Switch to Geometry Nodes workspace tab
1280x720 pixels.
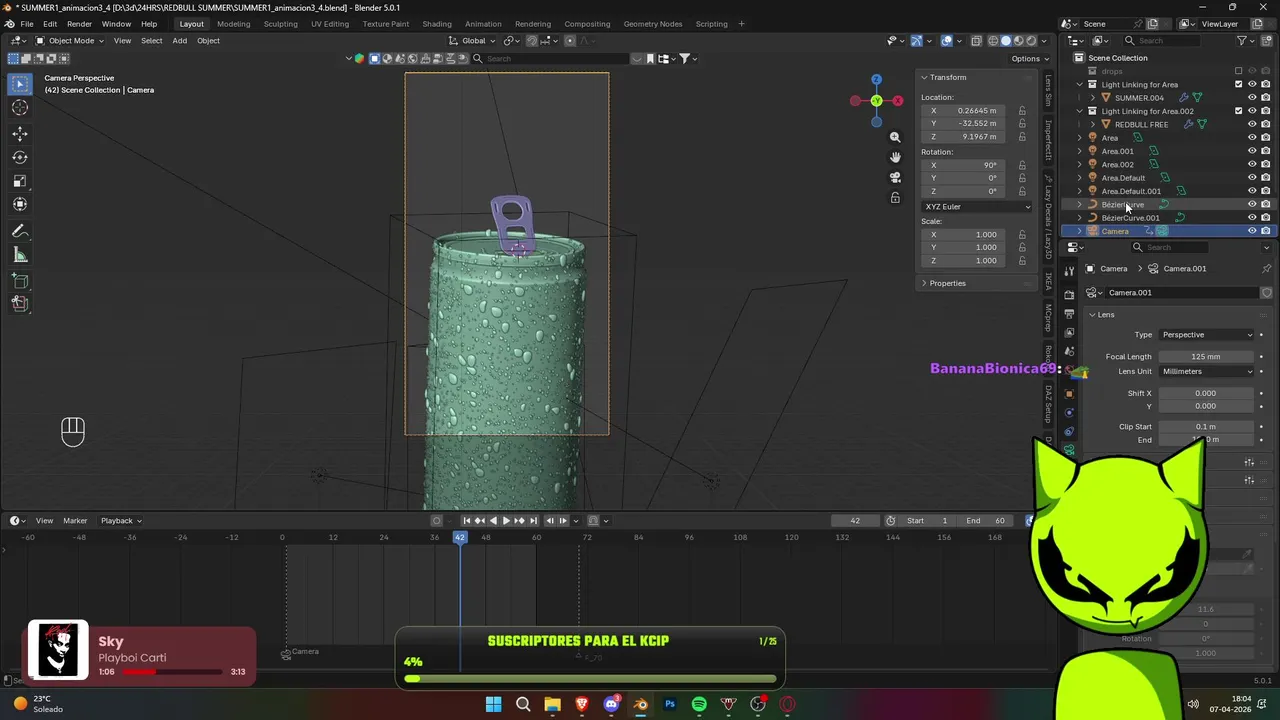click(x=652, y=24)
